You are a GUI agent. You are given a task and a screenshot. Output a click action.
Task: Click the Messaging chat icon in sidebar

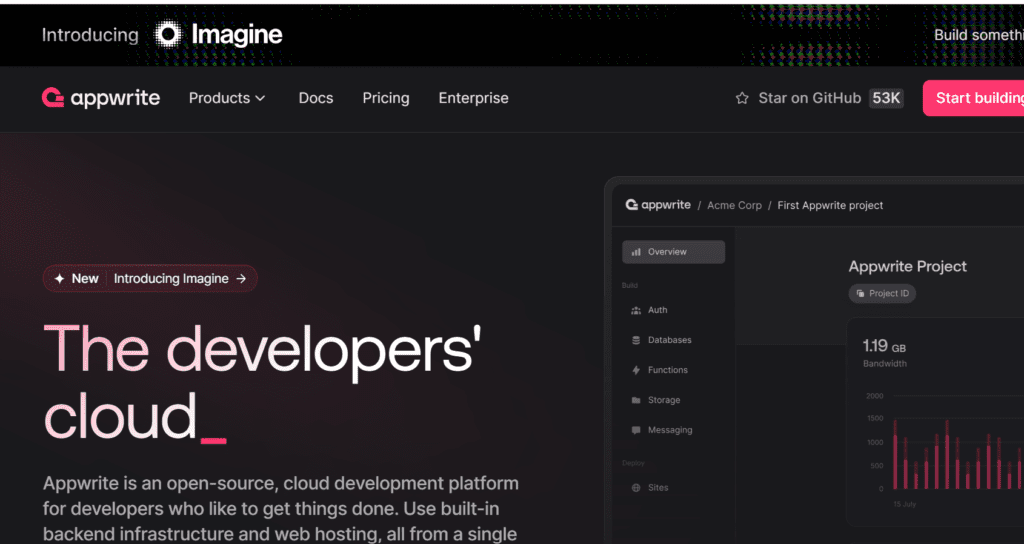pos(636,430)
